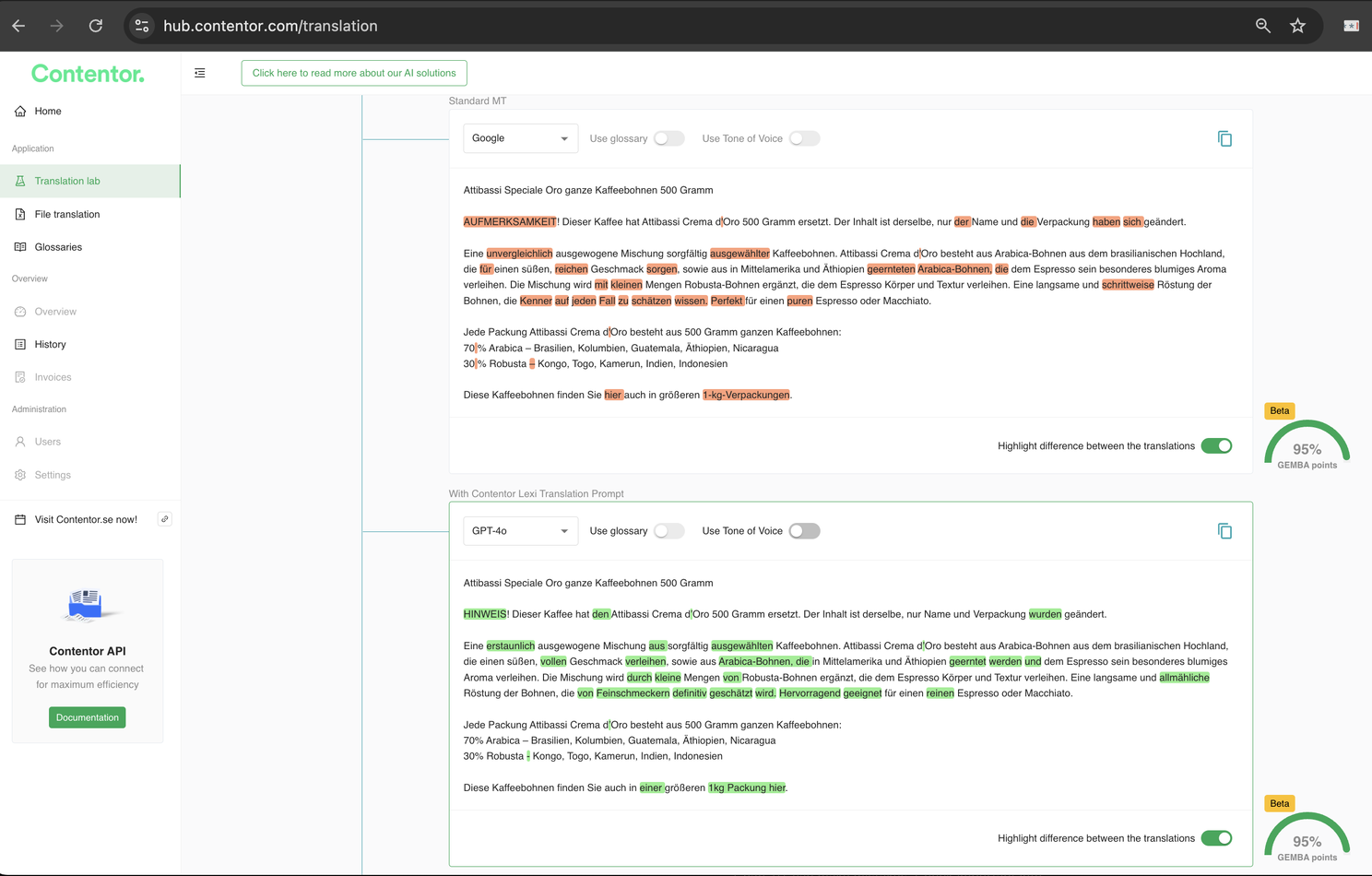The image size is (1372, 876).
Task: Turn off difference highlighting in Standard MT panel
Action: (1216, 446)
